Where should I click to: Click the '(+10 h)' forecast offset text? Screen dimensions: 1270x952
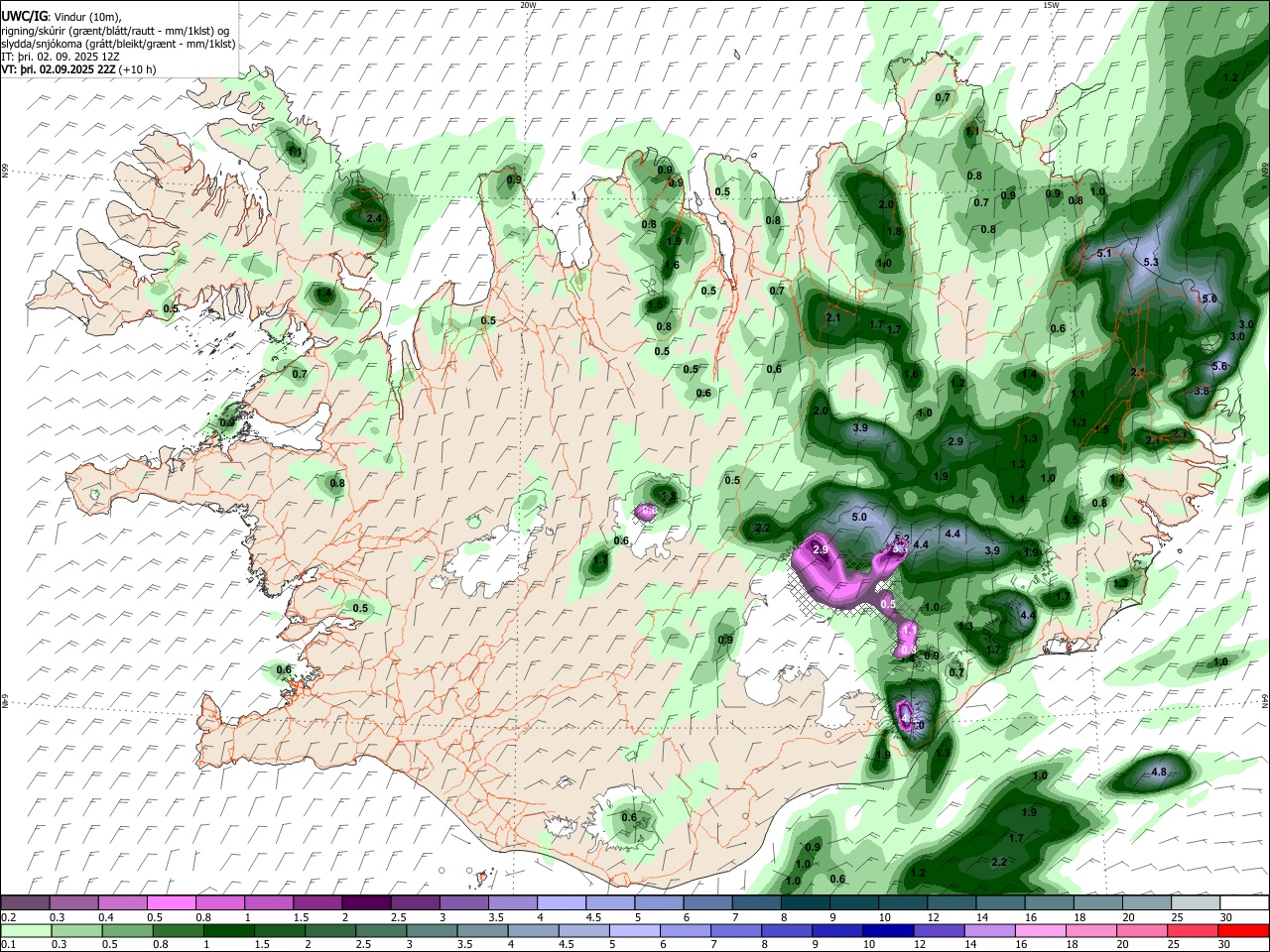[139, 69]
